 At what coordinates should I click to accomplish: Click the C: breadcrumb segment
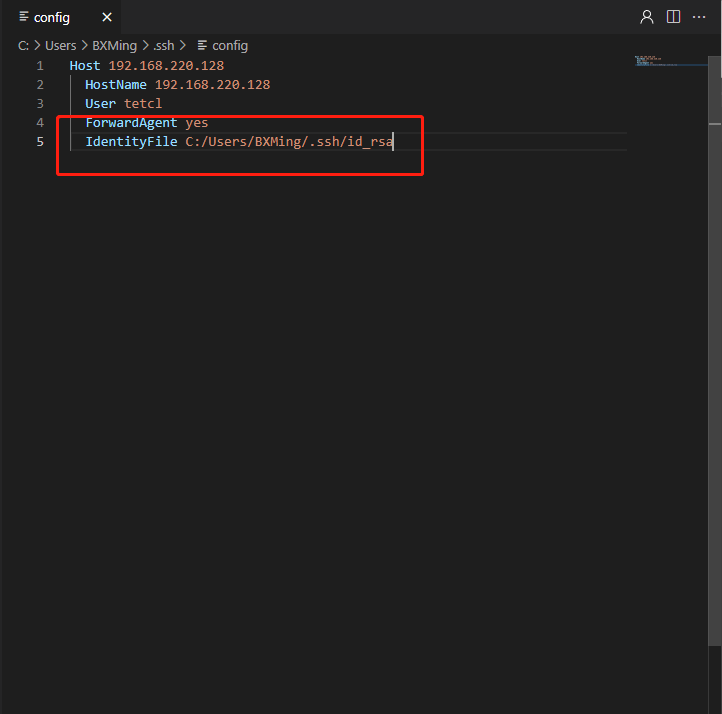click(x=22, y=45)
